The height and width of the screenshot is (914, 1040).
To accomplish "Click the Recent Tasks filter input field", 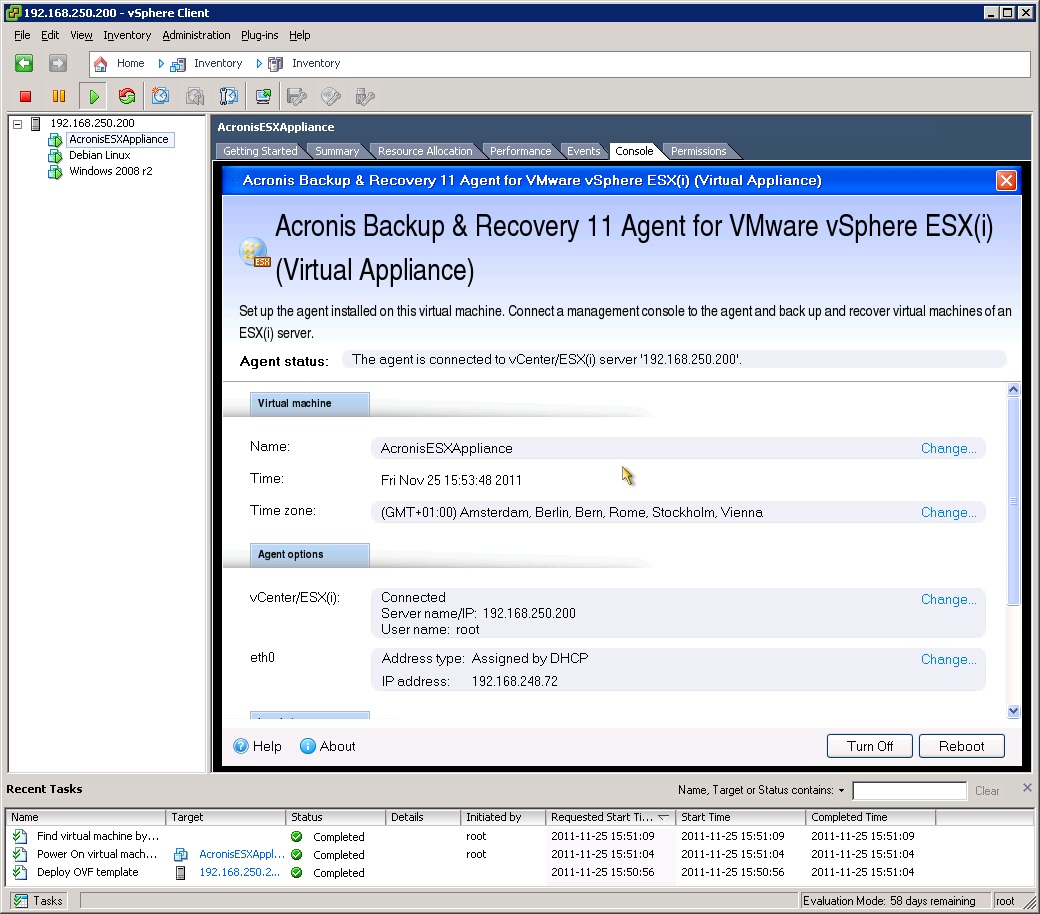I will pos(909,791).
